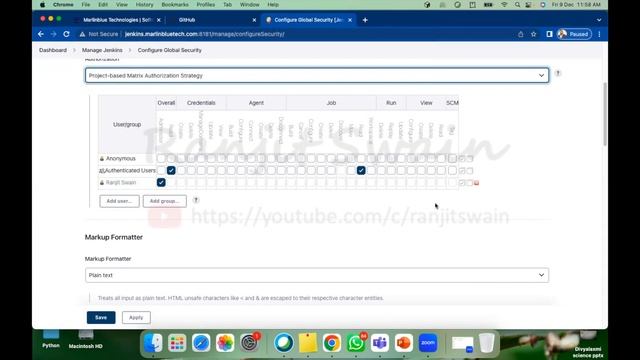Unselect all permissions for Ranjit Swain row
640x360 pixels.
469,183
